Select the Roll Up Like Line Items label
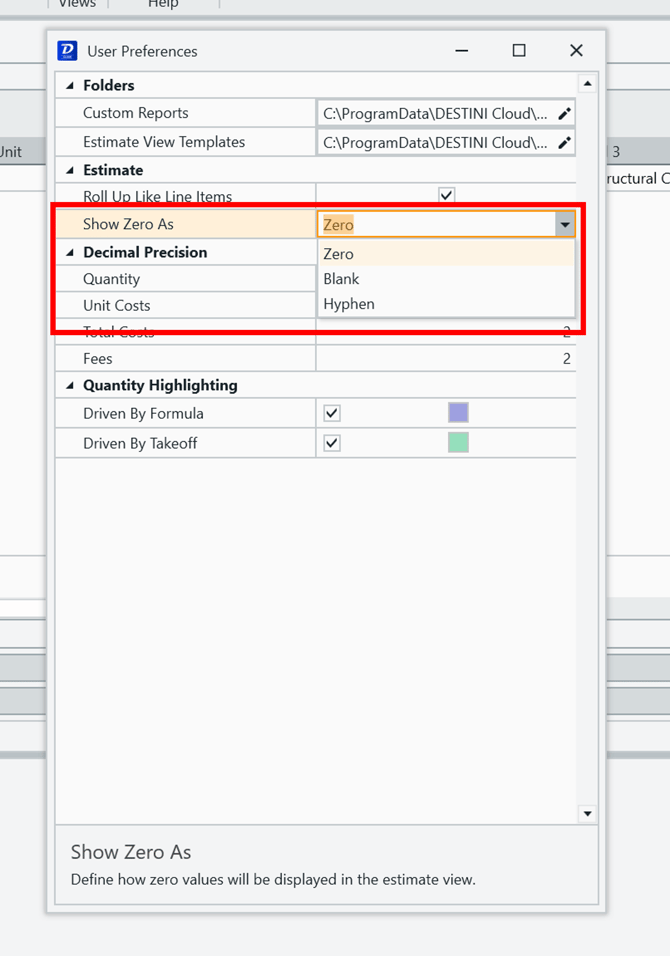The image size is (670, 956). coord(157,196)
